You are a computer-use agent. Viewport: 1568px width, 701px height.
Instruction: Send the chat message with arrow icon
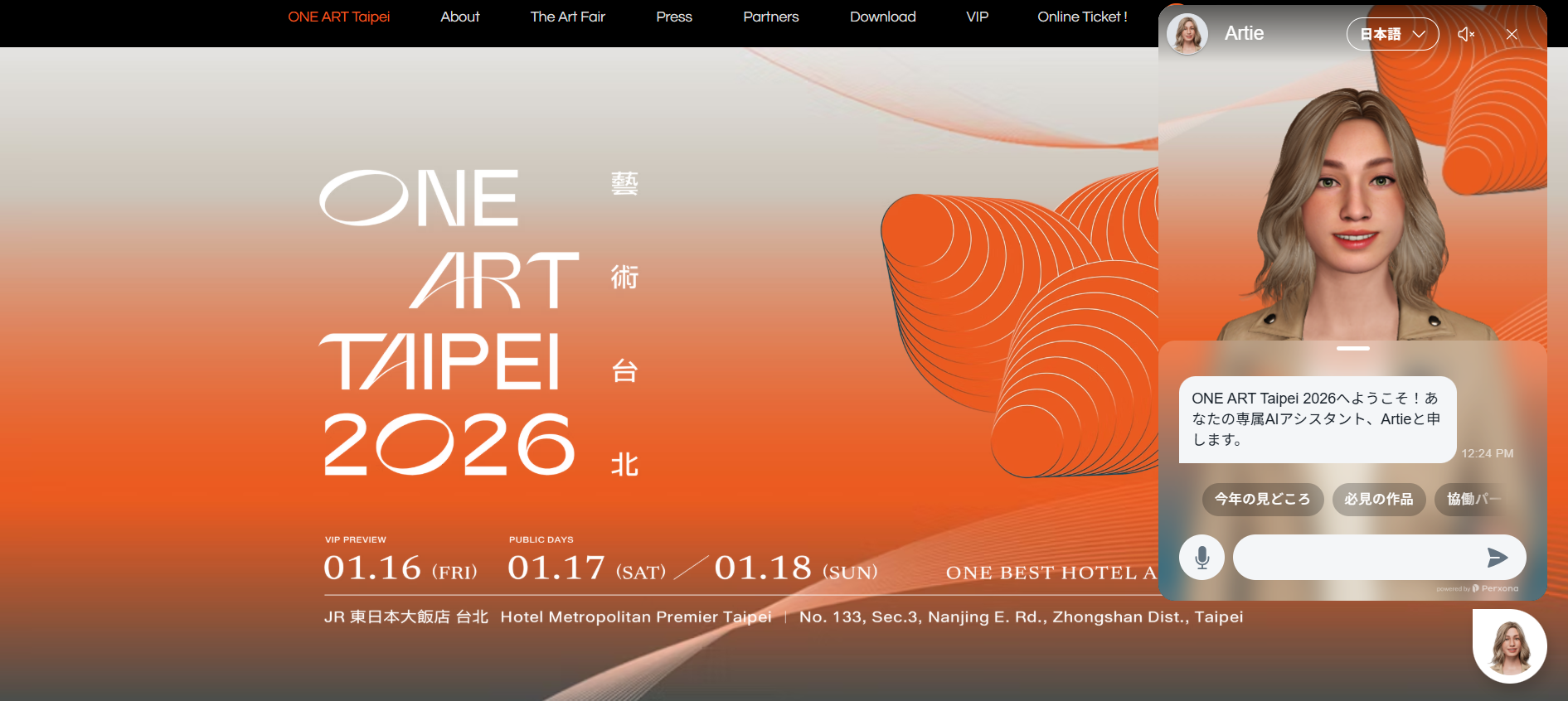tap(1497, 557)
